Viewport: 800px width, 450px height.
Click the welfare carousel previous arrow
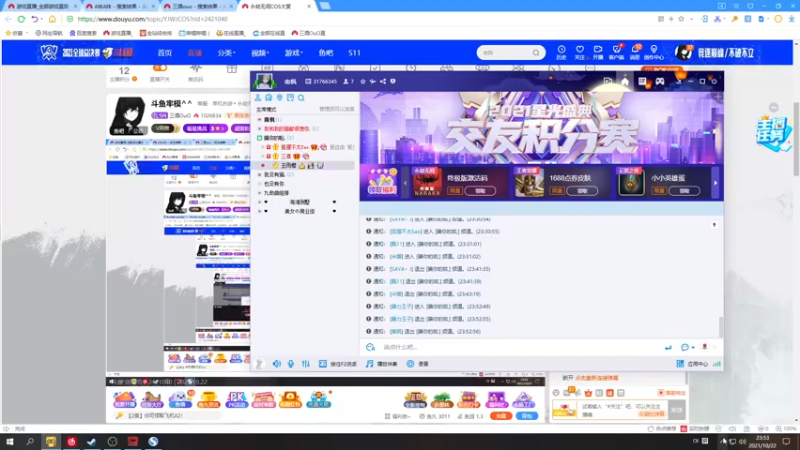[406, 183]
